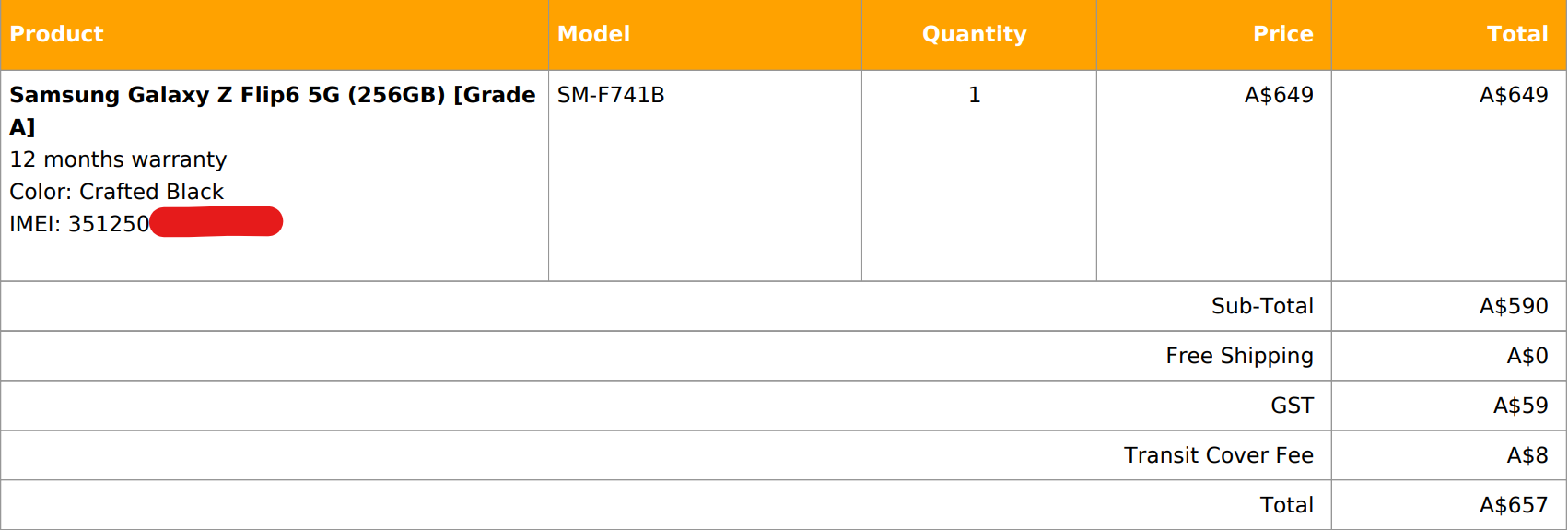
Task: Click the SM-F741B model number
Action: coord(611,95)
